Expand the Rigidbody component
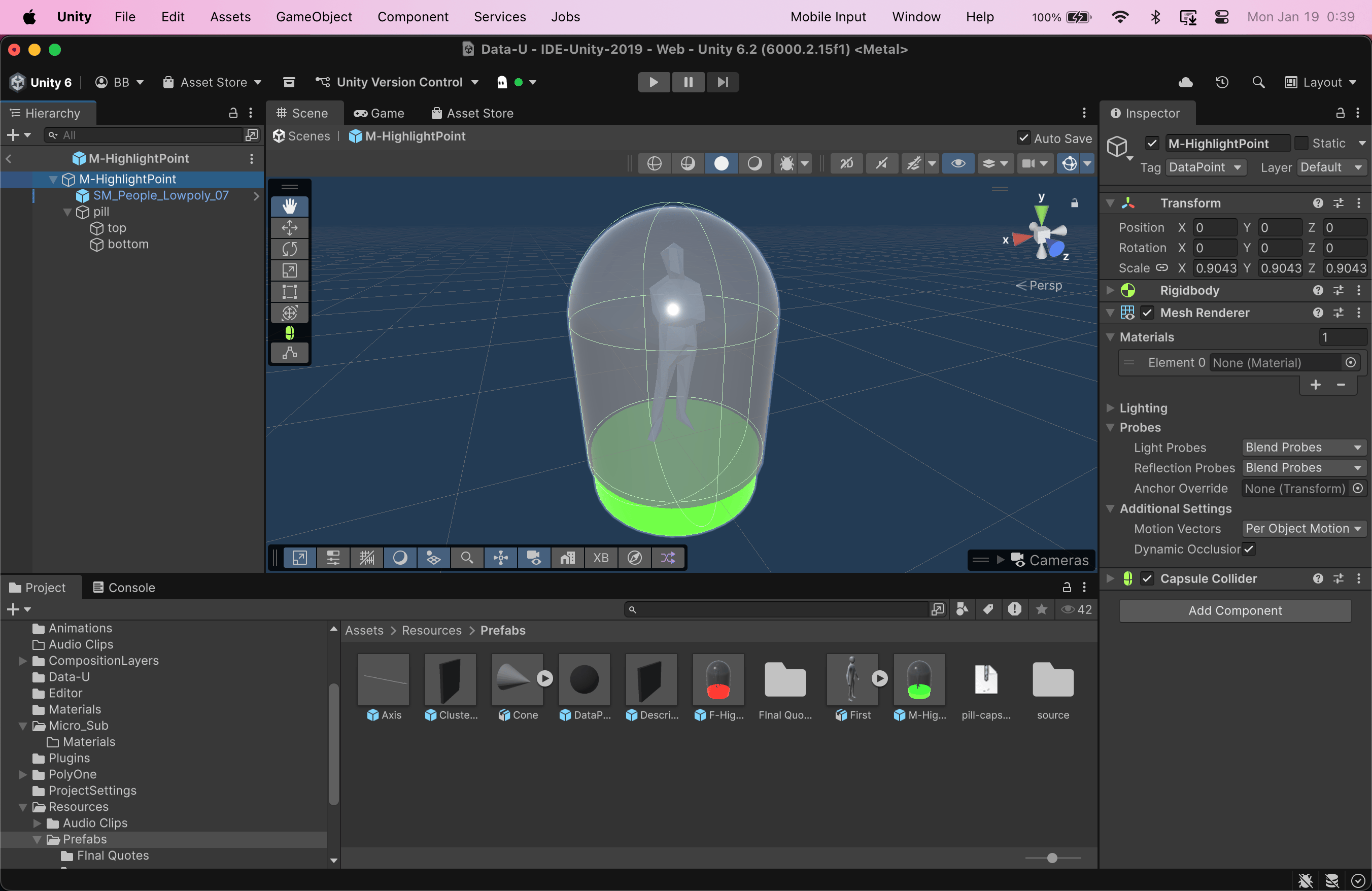Image resolution: width=1372 pixels, height=891 pixels. point(1110,290)
